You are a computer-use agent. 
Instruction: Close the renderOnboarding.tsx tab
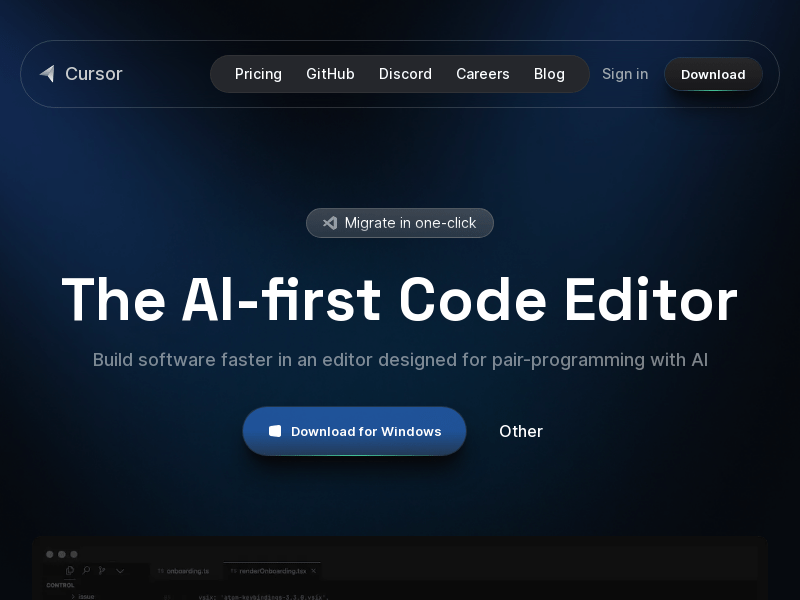tap(314, 571)
